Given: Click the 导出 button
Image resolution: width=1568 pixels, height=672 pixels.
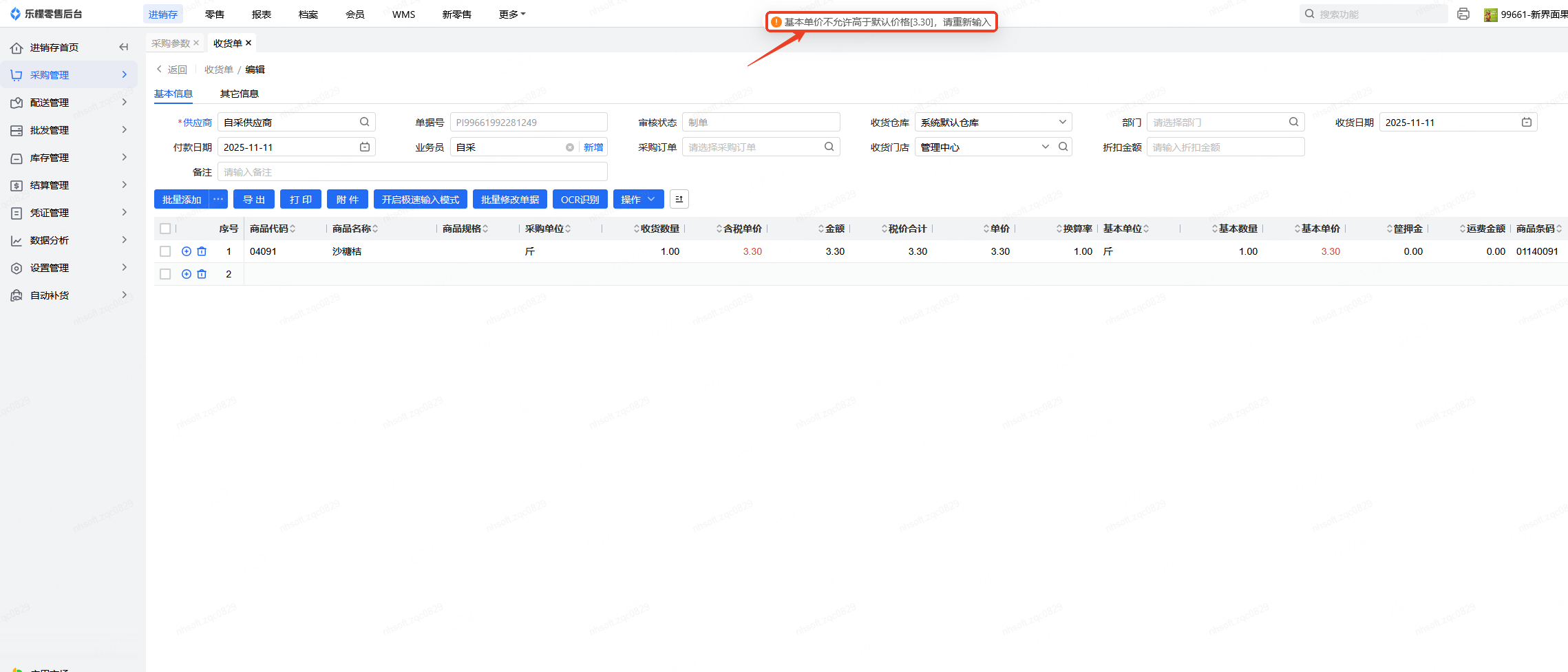Looking at the screenshot, I should click(254, 199).
